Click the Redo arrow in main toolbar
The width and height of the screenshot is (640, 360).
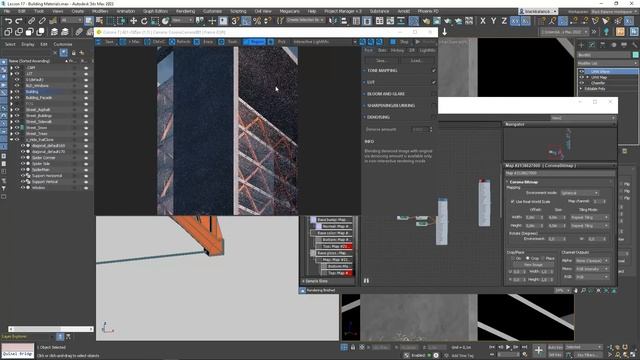[19, 21]
